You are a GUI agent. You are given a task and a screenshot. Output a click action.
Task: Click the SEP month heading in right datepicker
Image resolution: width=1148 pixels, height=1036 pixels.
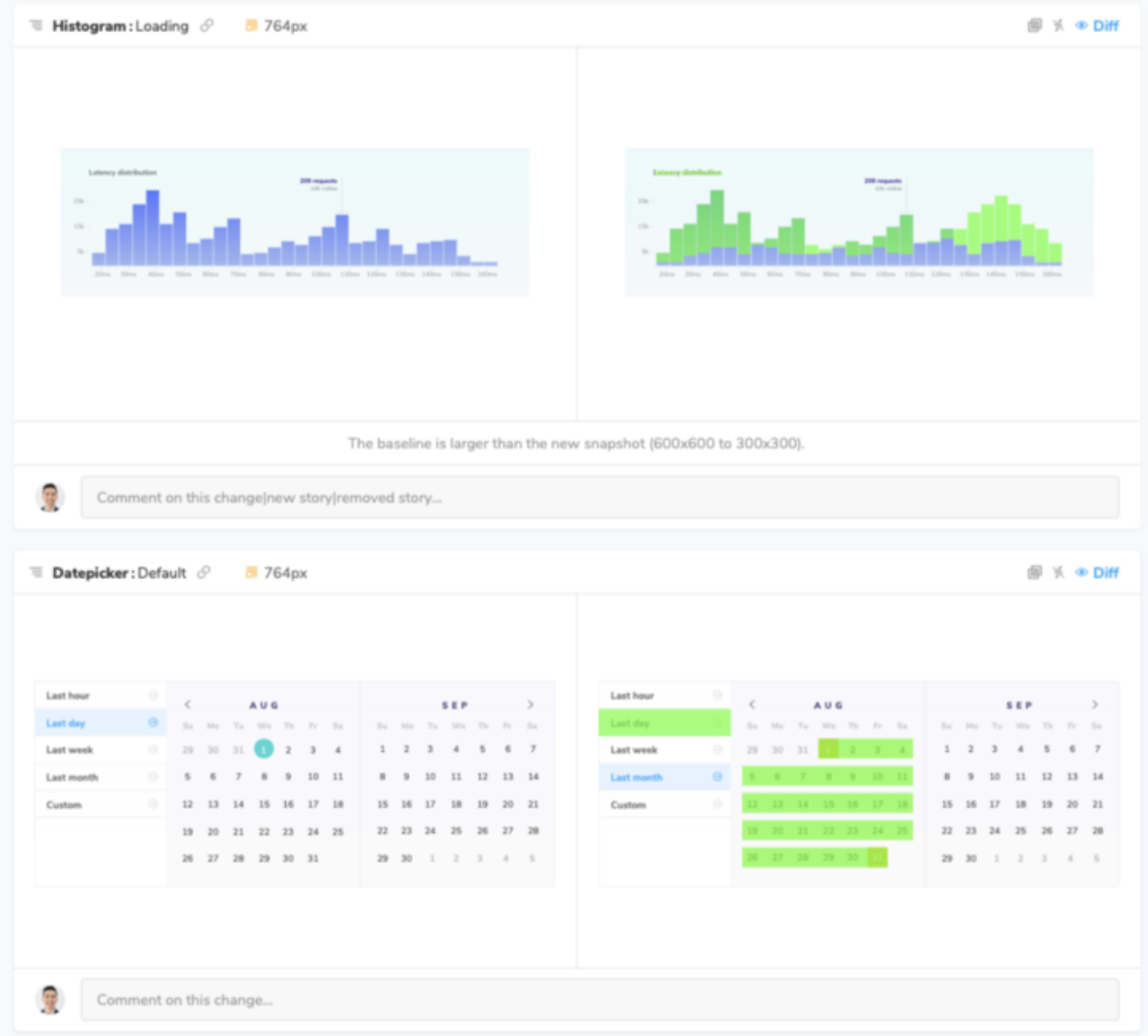(x=1019, y=705)
